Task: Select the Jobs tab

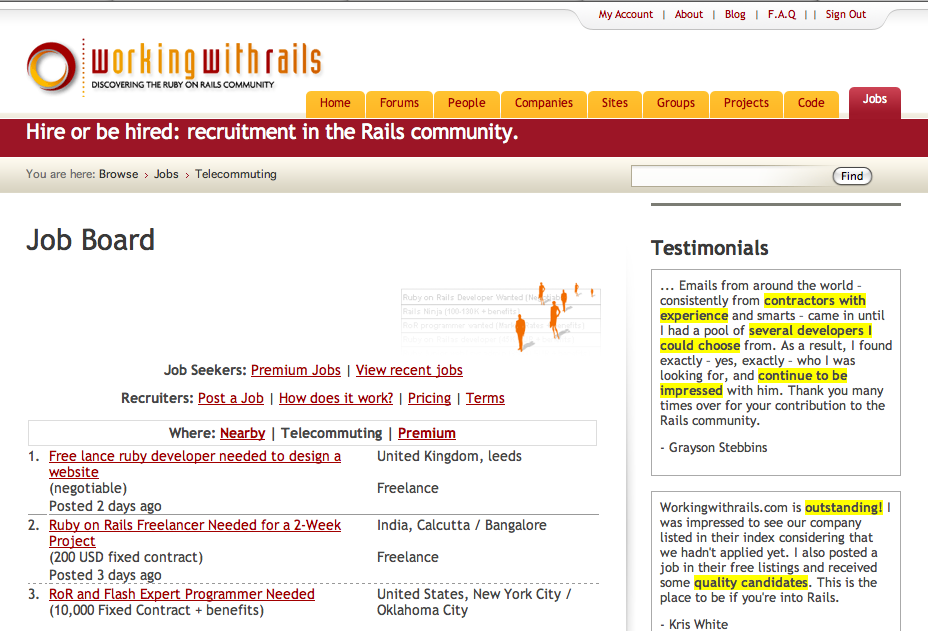Action: (875, 102)
